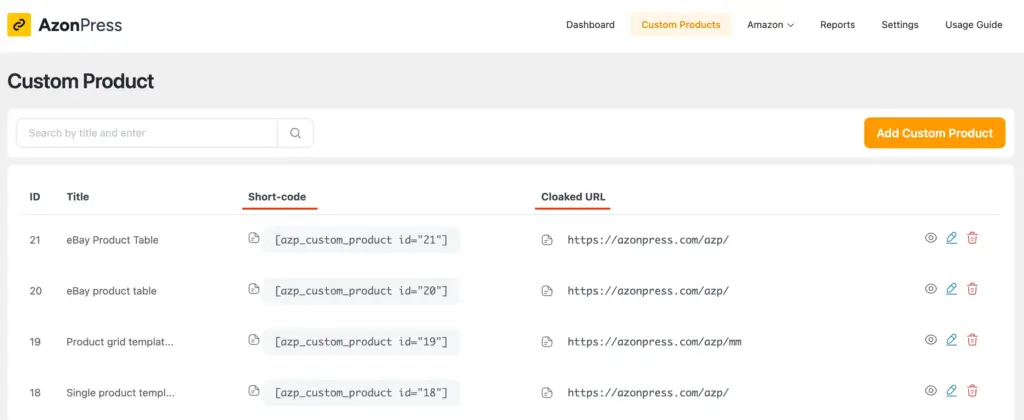Click the AzonPress logo icon

tap(19, 25)
